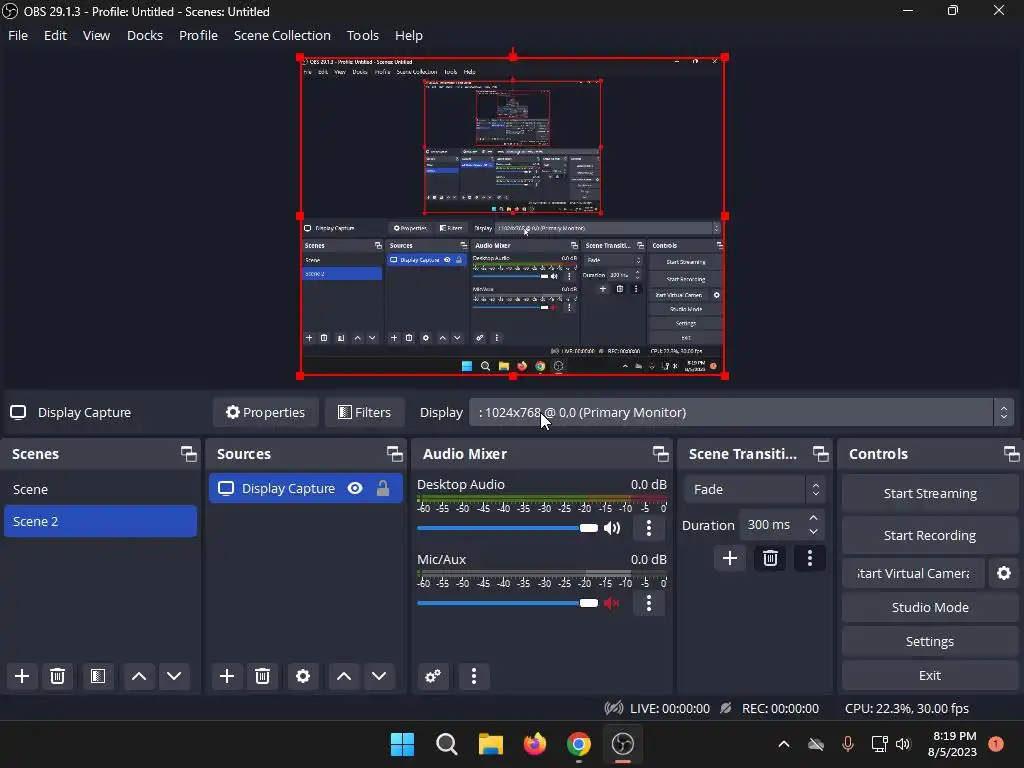The image size is (1024, 768).
Task: Float the Sources dock
Action: point(394,454)
